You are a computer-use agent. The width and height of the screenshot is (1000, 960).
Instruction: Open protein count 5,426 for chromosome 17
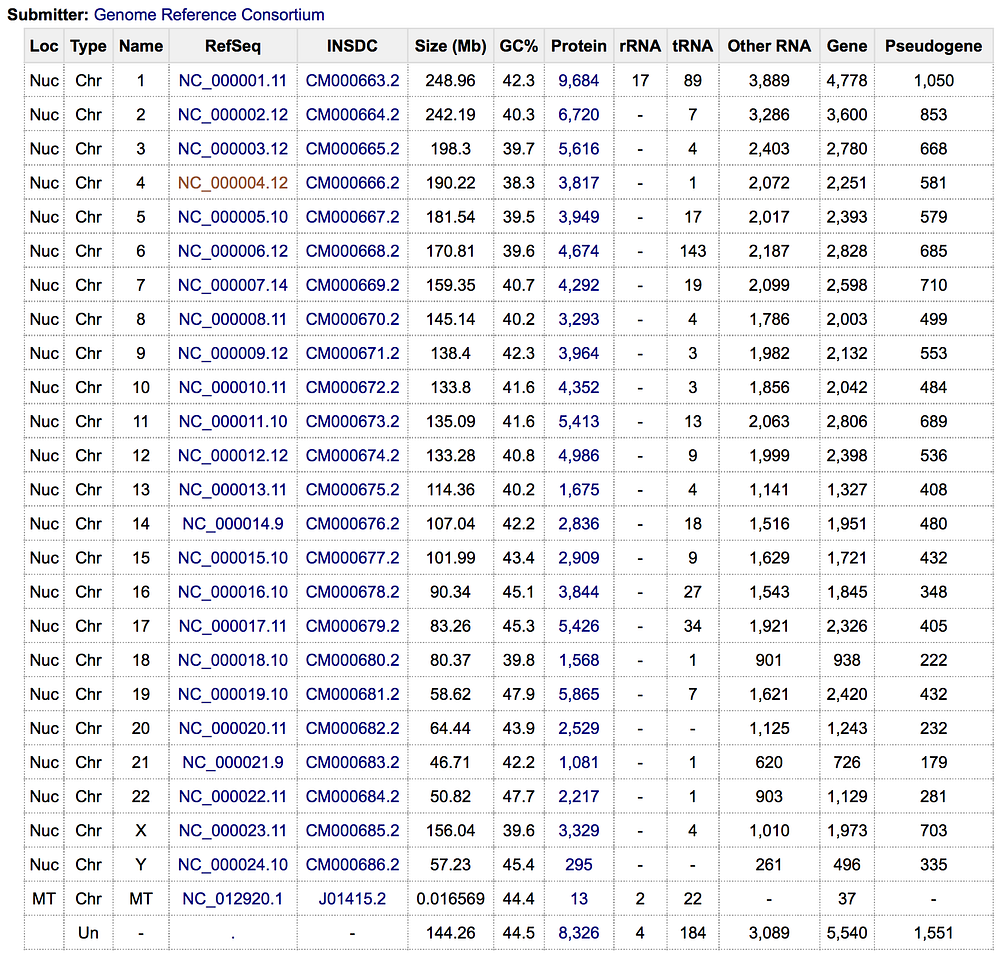[x=579, y=626]
